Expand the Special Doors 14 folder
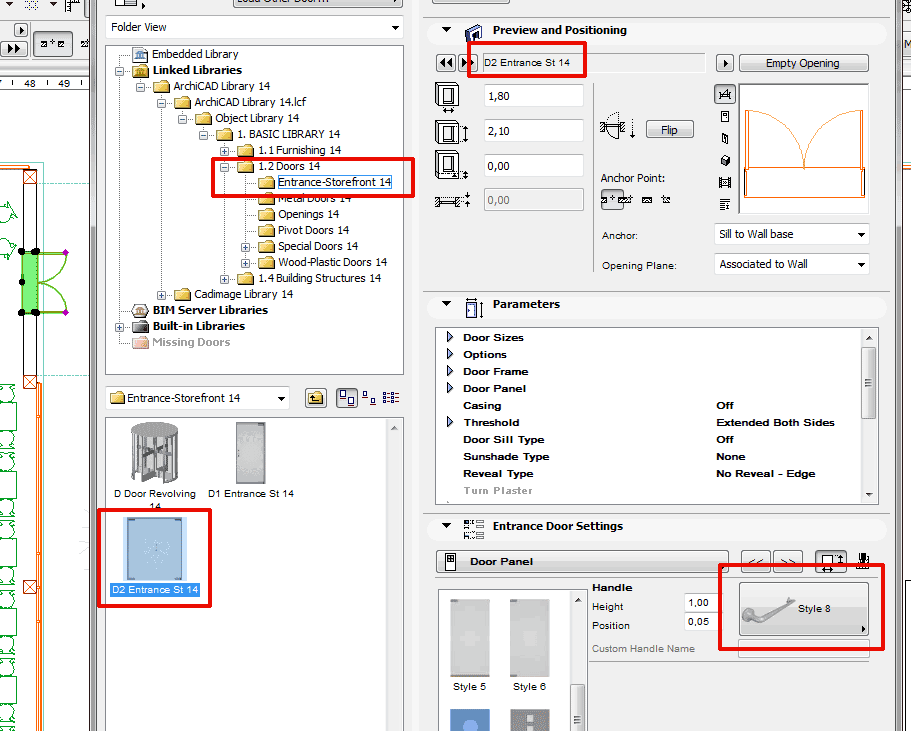 tap(245, 247)
